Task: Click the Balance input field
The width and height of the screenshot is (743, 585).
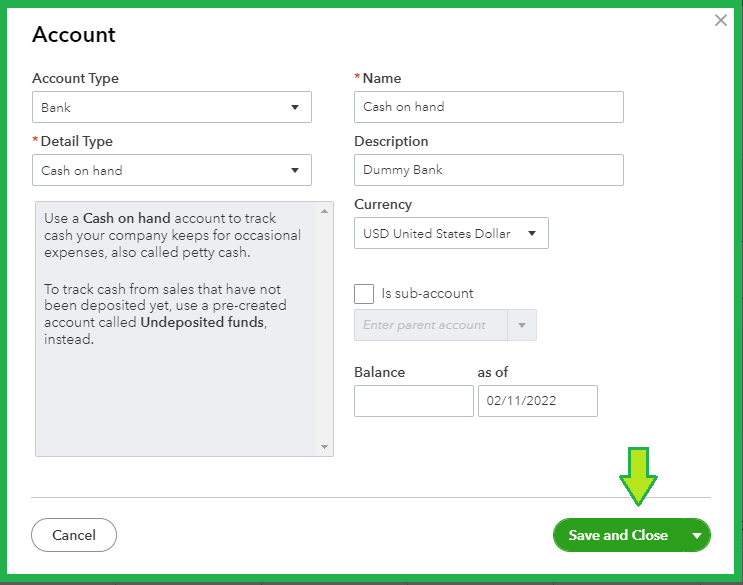Action: [x=413, y=401]
